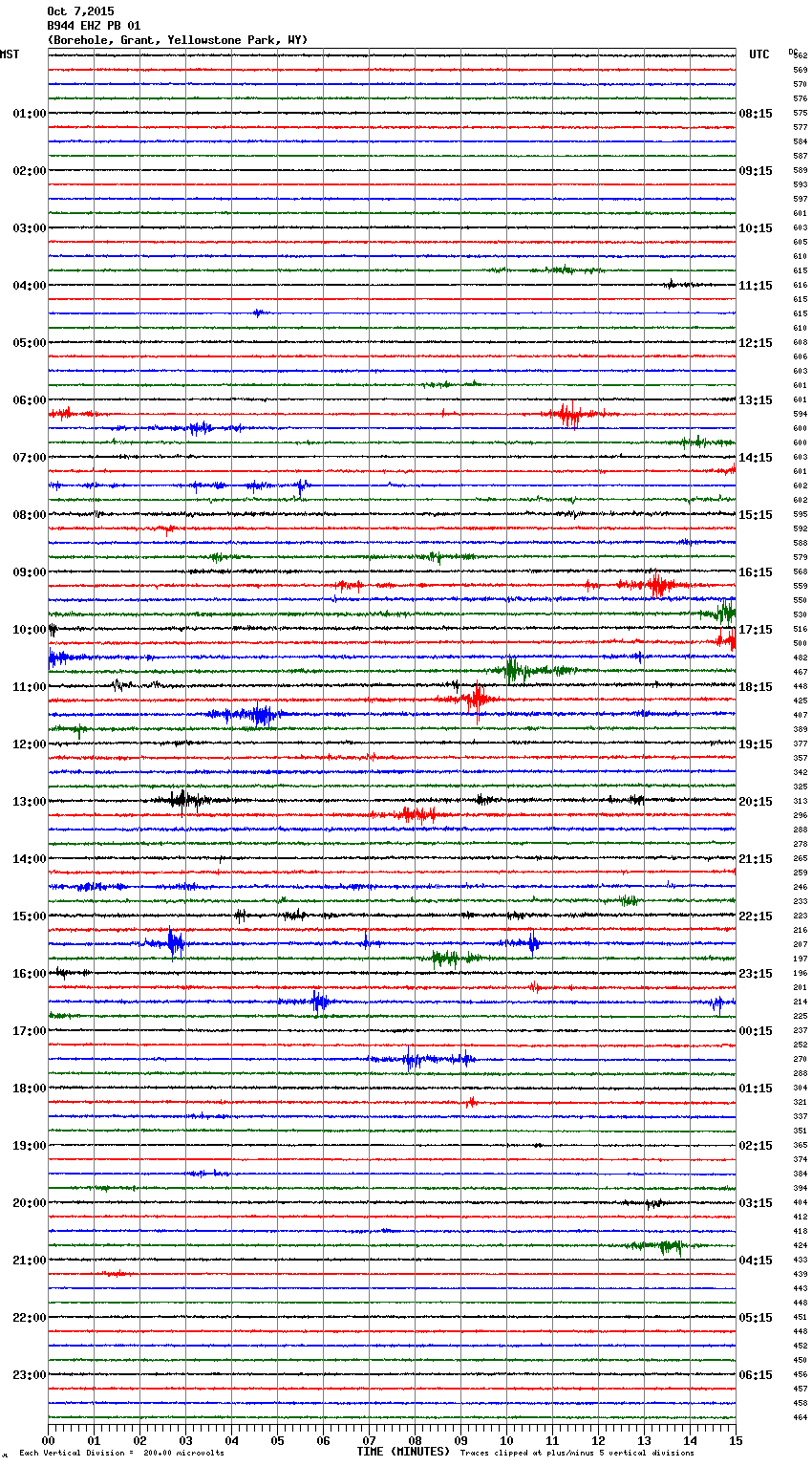
Task: Select the 21:00 MST row label
Action: (30, 1261)
